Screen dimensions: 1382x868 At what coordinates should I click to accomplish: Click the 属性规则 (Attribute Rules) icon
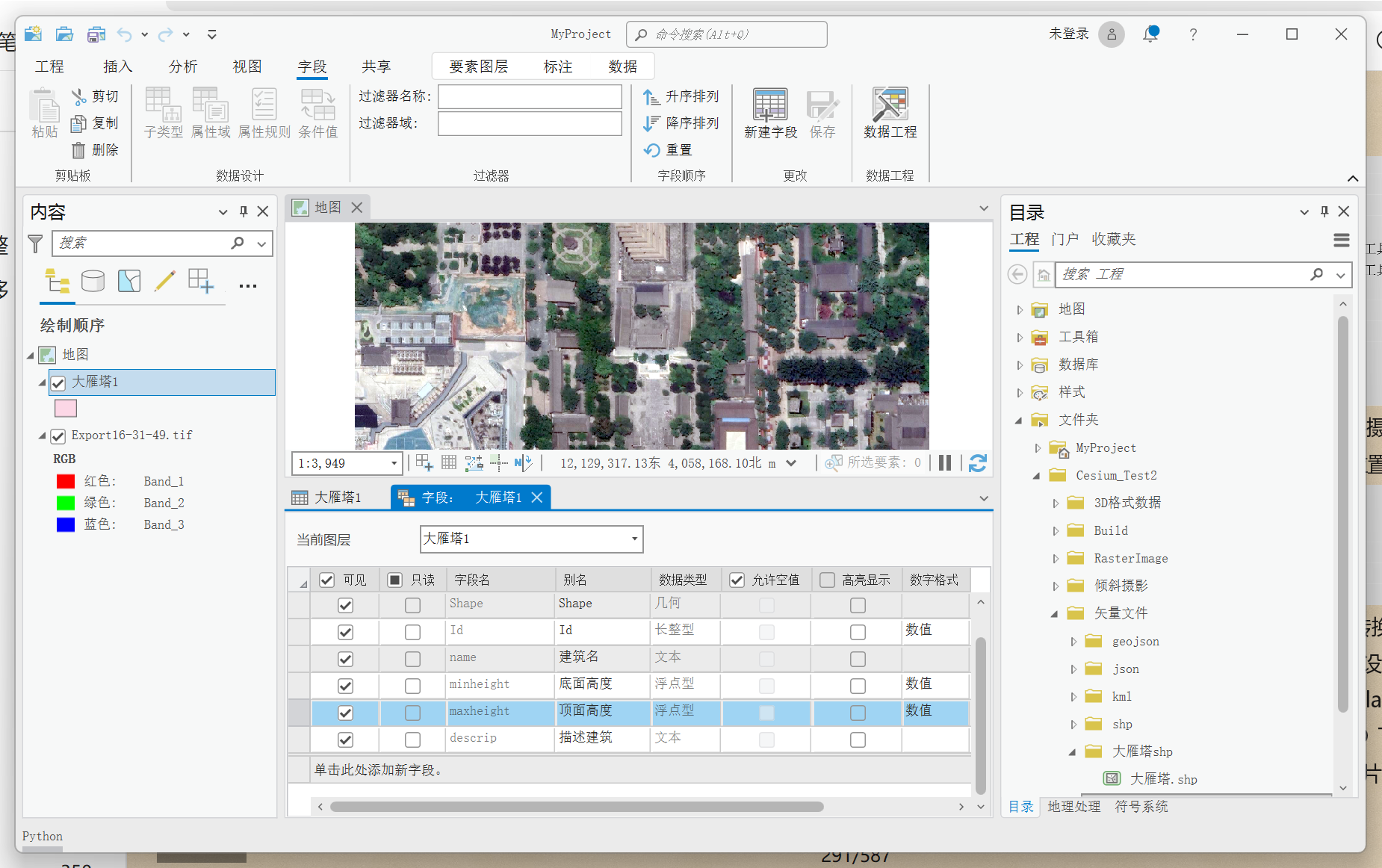pos(264,105)
